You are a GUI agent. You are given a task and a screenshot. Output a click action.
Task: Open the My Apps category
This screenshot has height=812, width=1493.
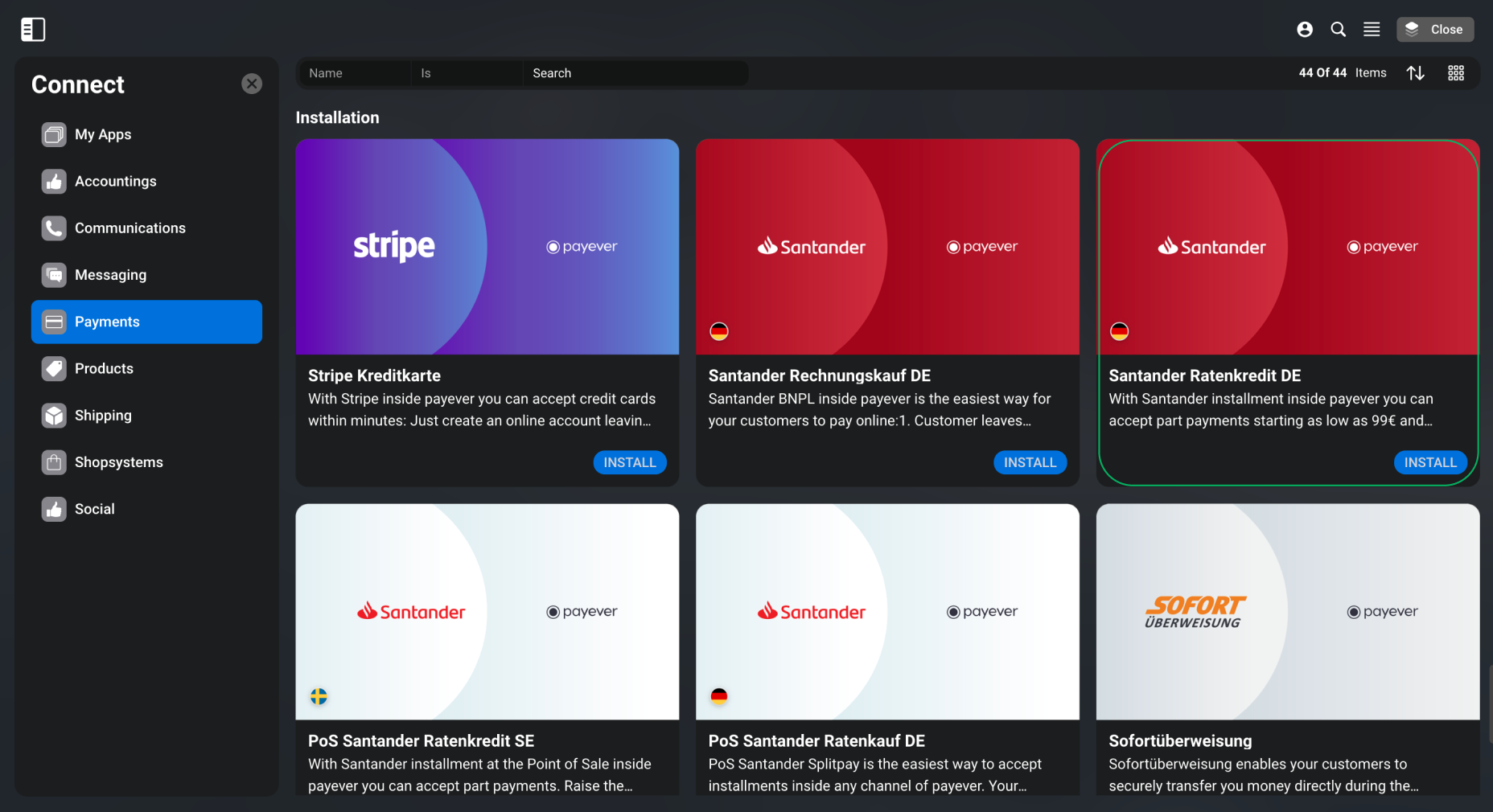pos(146,134)
